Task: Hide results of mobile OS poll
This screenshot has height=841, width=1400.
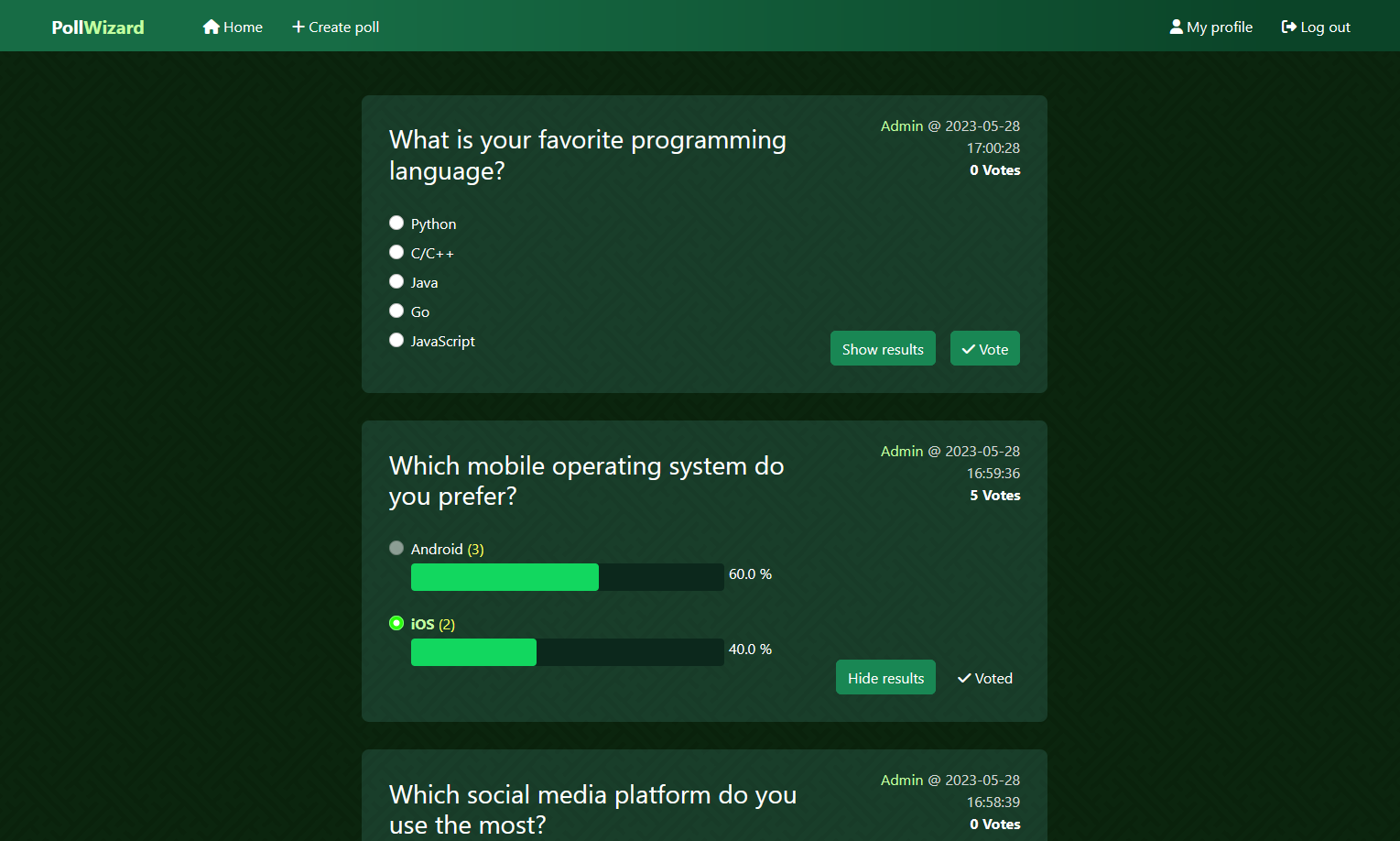Action: point(885,677)
